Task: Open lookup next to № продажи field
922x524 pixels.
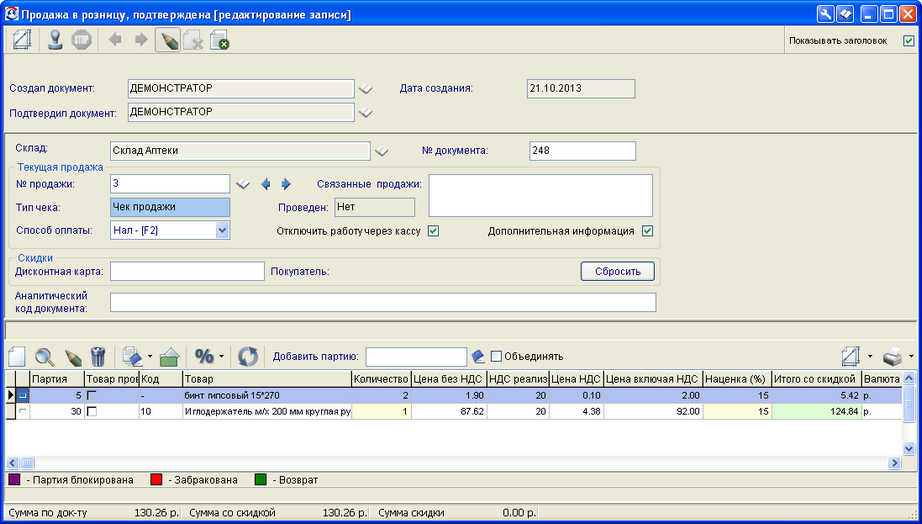Action: click(243, 184)
